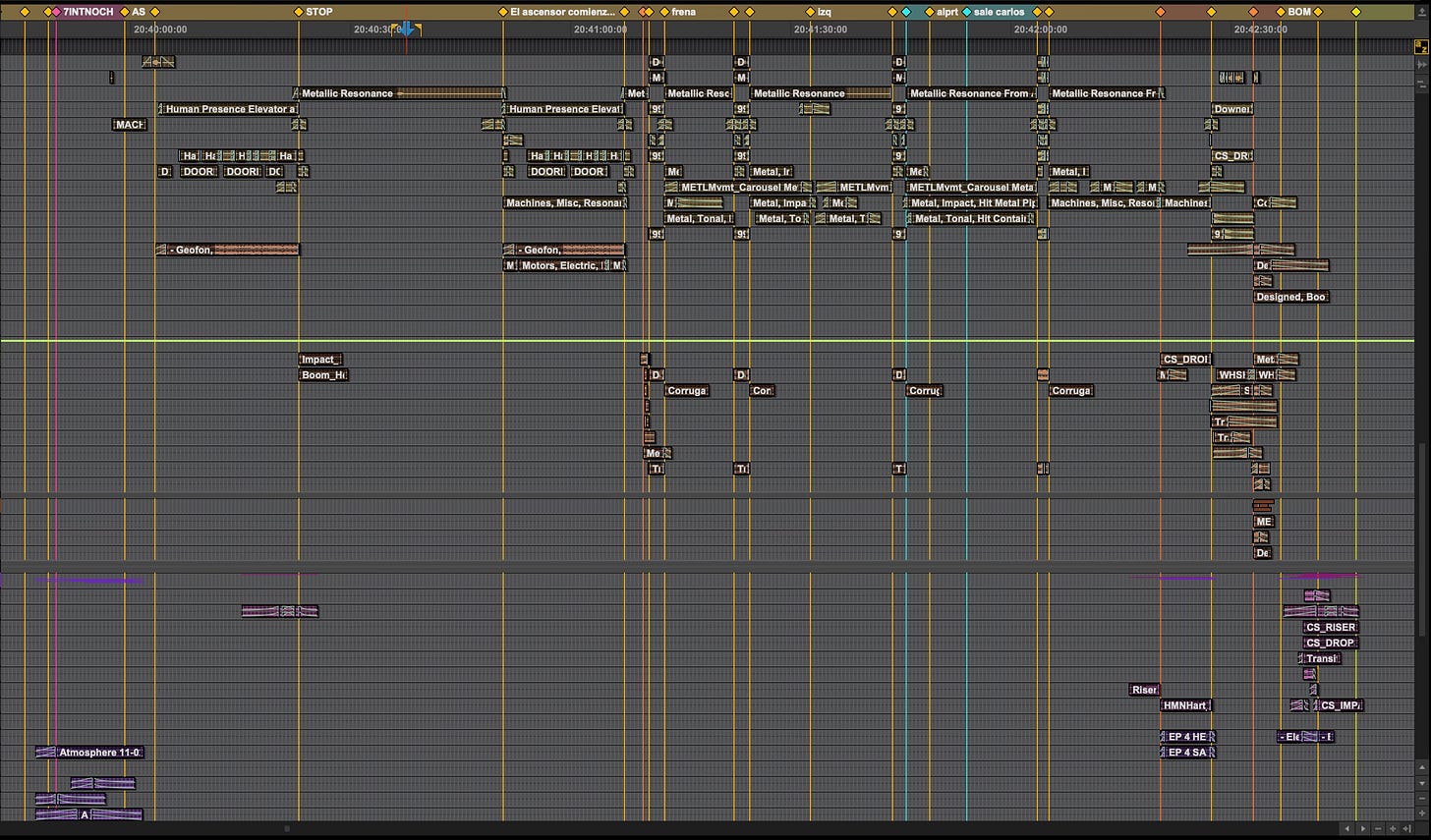The width and height of the screenshot is (1431, 840).
Task: Select the Riser clip
Action: pyautogui.click(x=1145, y=690)
